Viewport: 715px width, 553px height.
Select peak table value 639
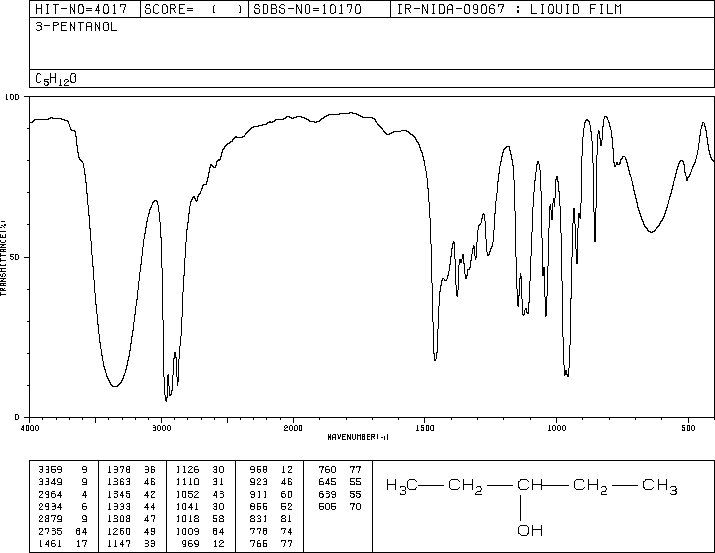tap(327, 494)
